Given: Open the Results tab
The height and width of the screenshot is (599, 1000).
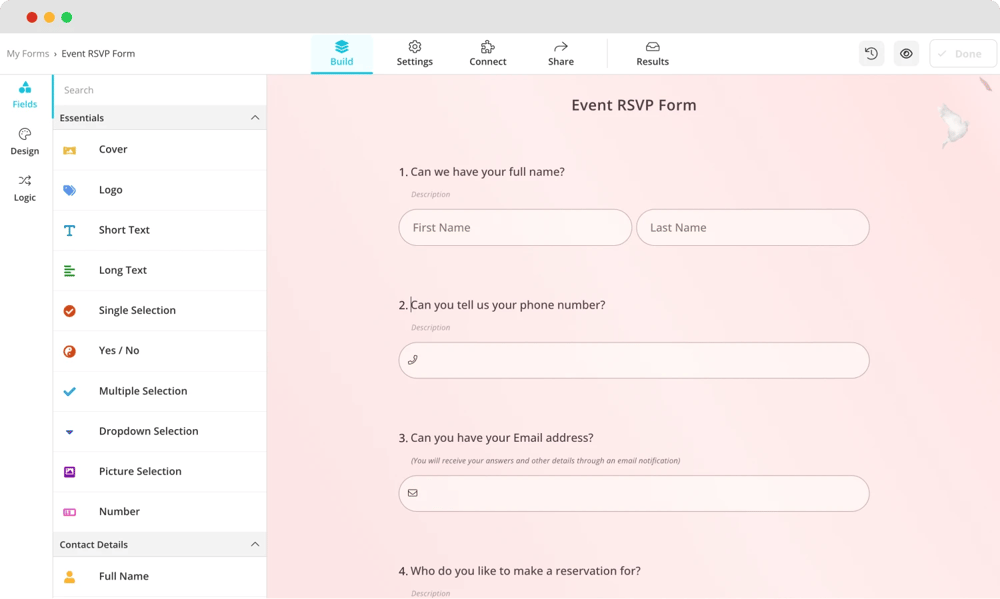Looking at the screenshot, I should [652, 53].
